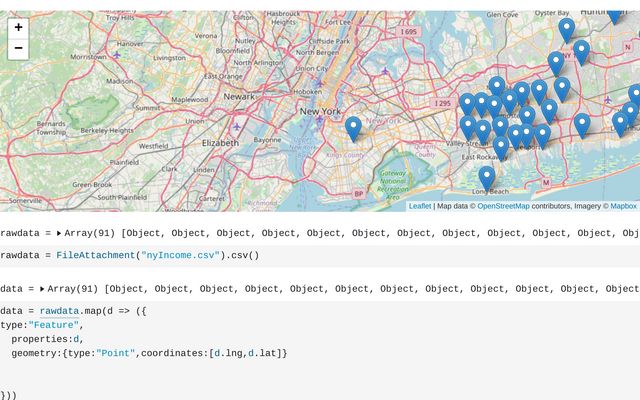Click the properties:d line in code cell
The width and height of the screenshot is (640, 400).
[45, 339]
